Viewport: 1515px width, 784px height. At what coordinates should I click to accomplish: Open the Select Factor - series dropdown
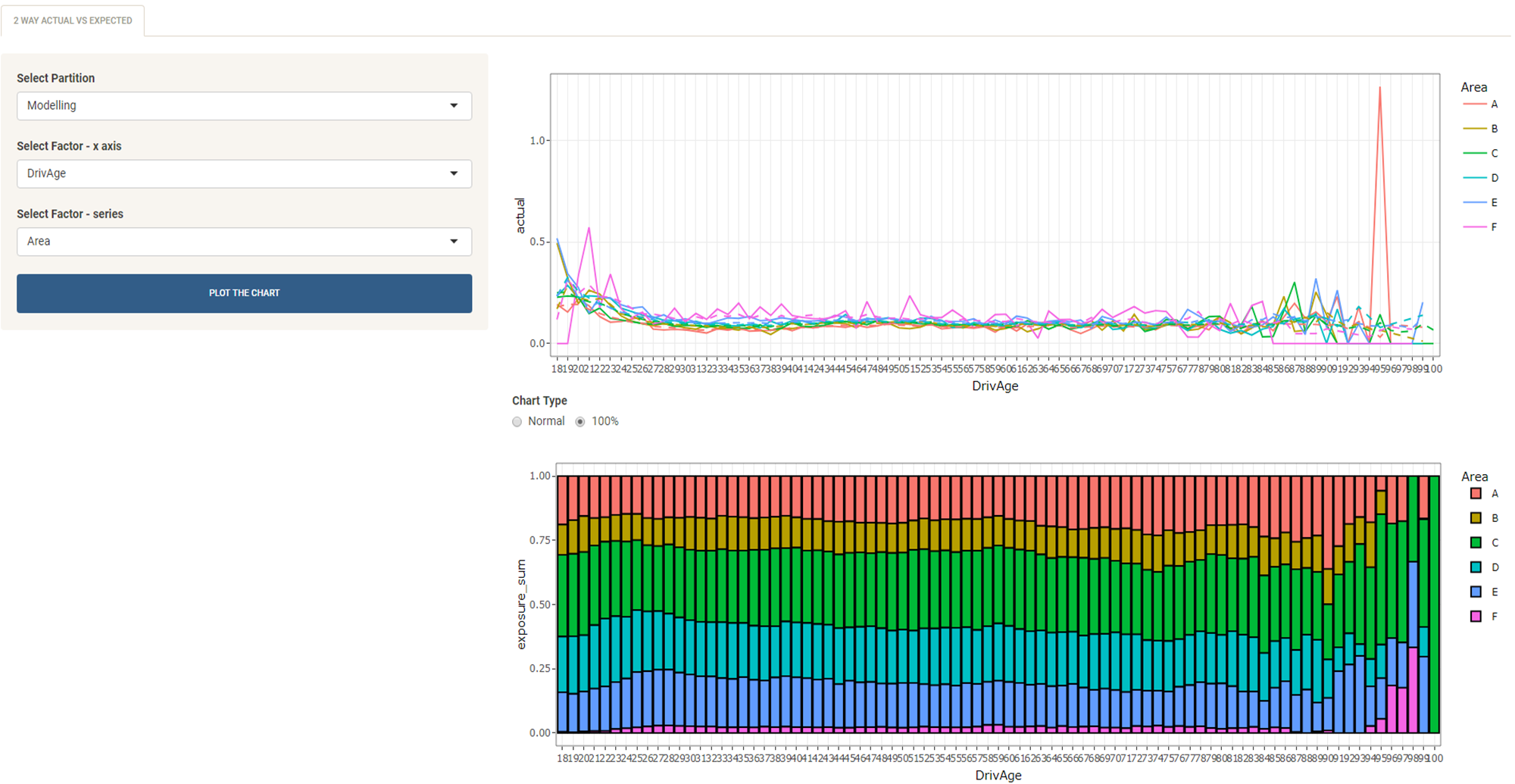pos(244,242)
